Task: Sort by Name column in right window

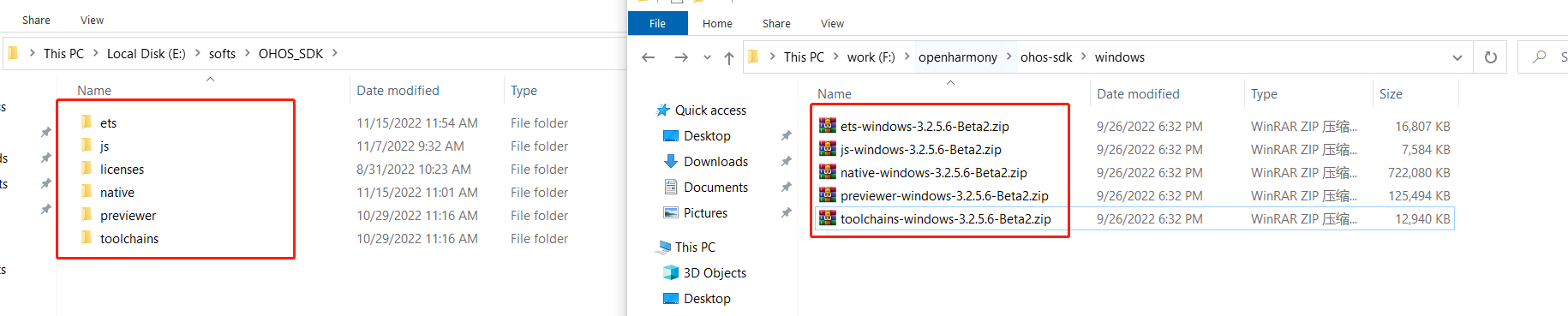Action: click(x=835, y=94)
